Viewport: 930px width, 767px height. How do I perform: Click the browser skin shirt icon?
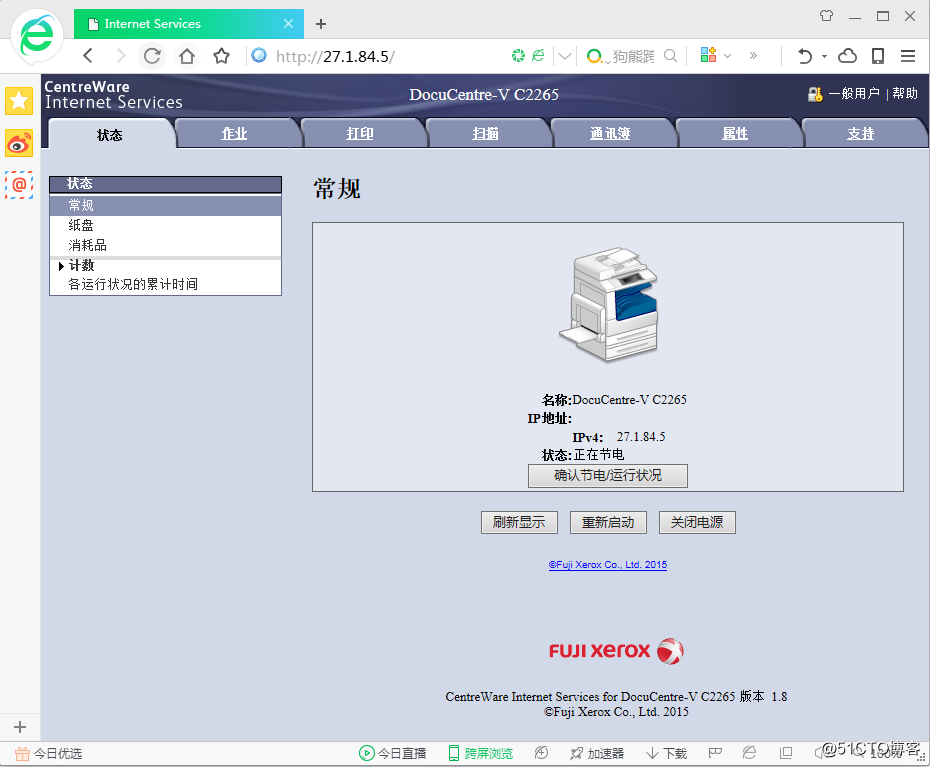pyautogui.click(x=826, y=16)
